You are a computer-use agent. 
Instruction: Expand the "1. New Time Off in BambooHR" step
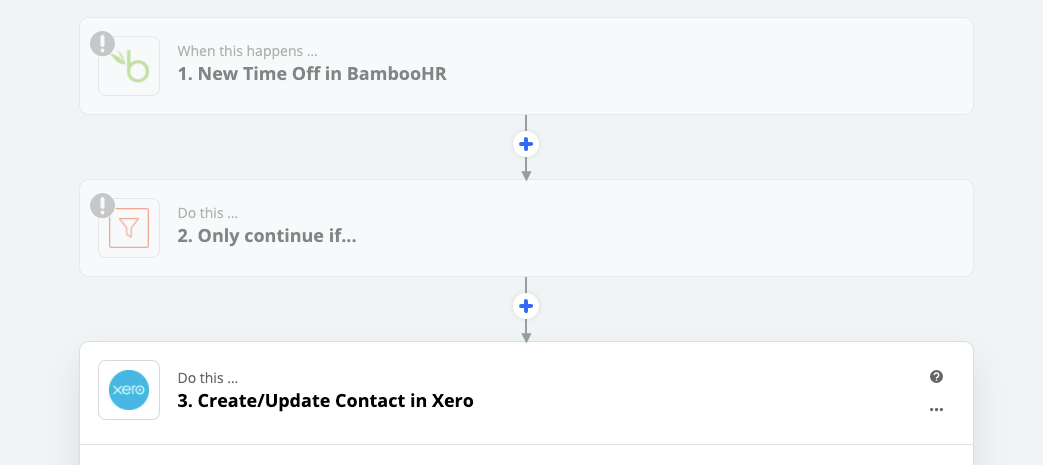[x=312, y=74]
